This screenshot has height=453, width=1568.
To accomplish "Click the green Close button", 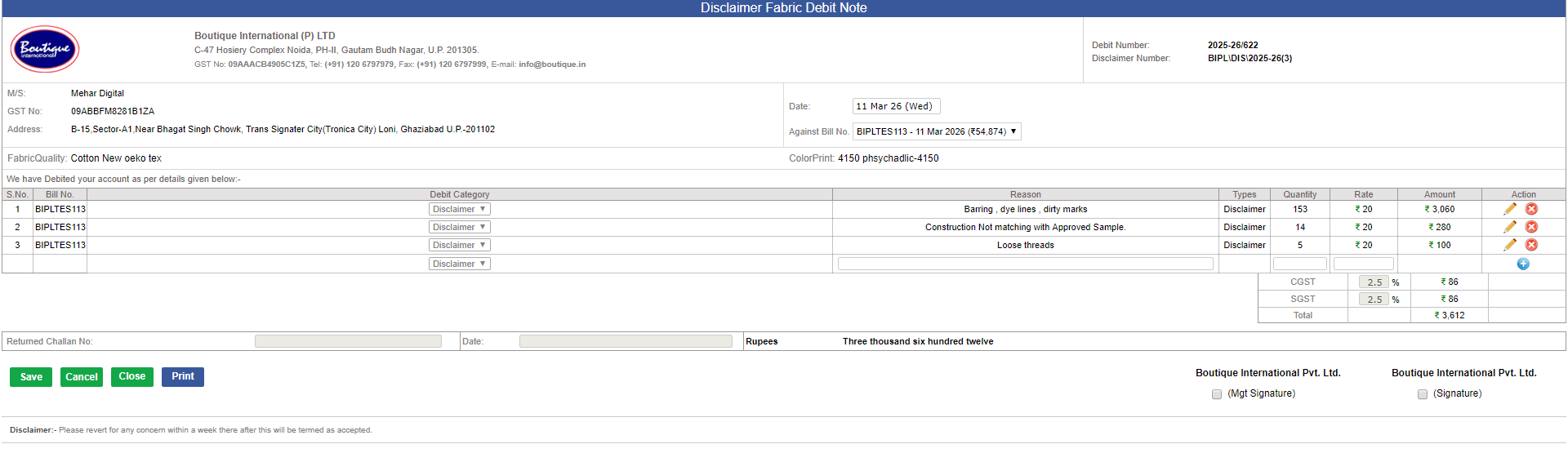I will (x=132, y=377).
